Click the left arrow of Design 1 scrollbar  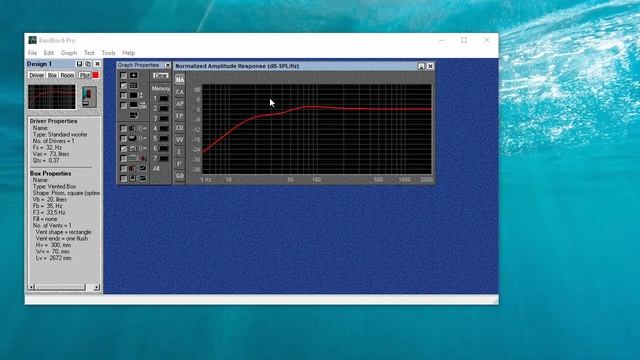(x=31, y=287)
